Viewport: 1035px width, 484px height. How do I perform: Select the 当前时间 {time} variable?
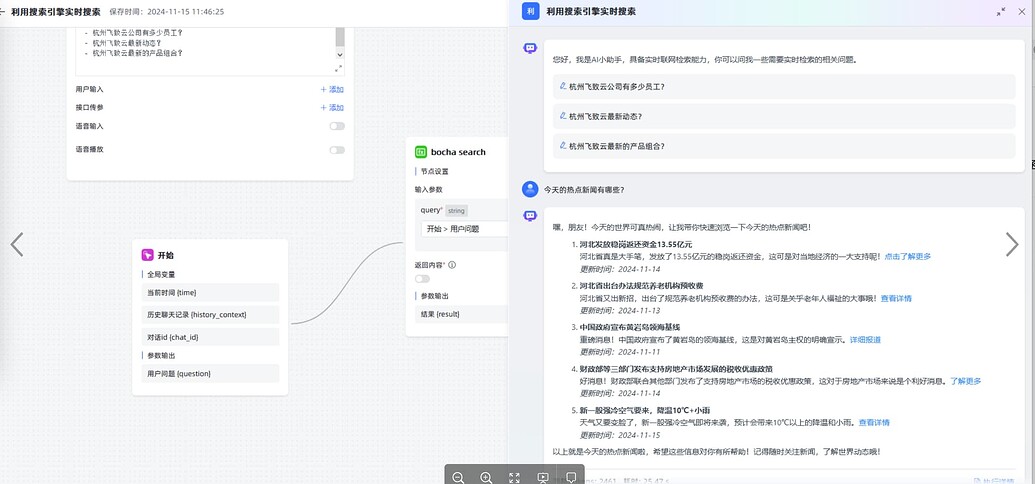211,293
